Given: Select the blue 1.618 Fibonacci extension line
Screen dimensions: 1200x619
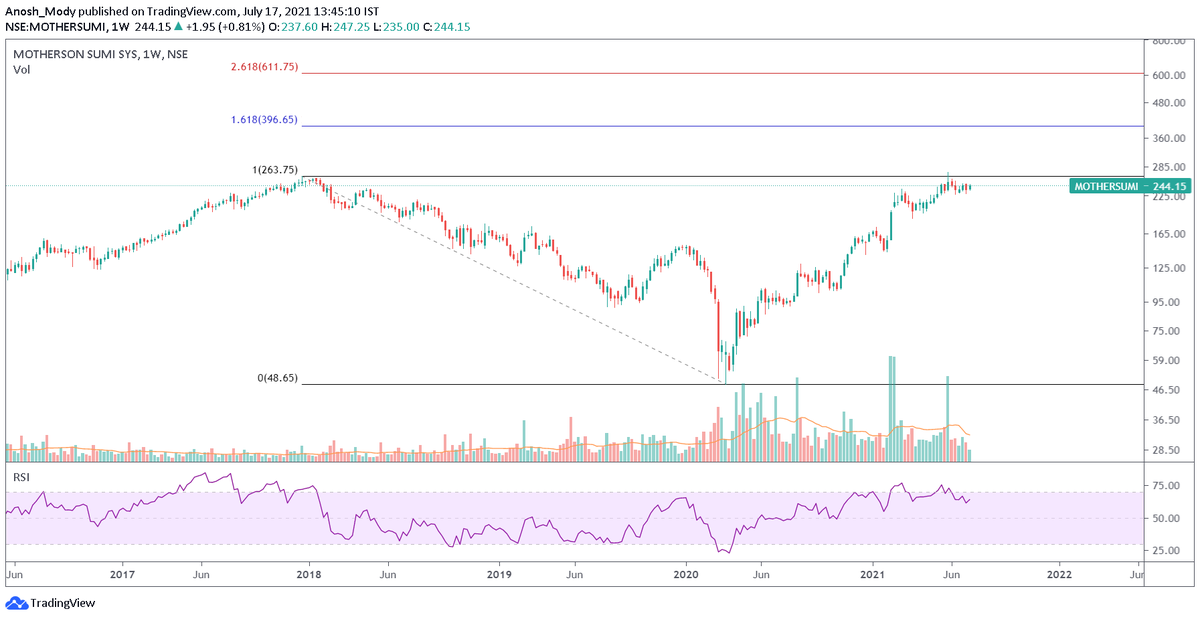Looking at the screenshot, I should coord(722,126).
